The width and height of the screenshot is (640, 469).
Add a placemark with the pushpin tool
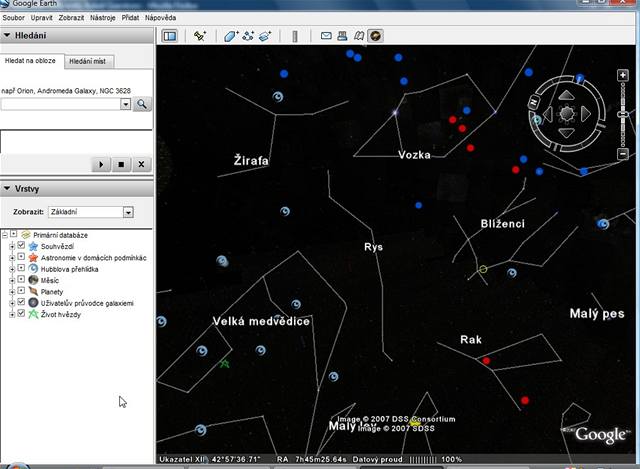click(200, 36)
